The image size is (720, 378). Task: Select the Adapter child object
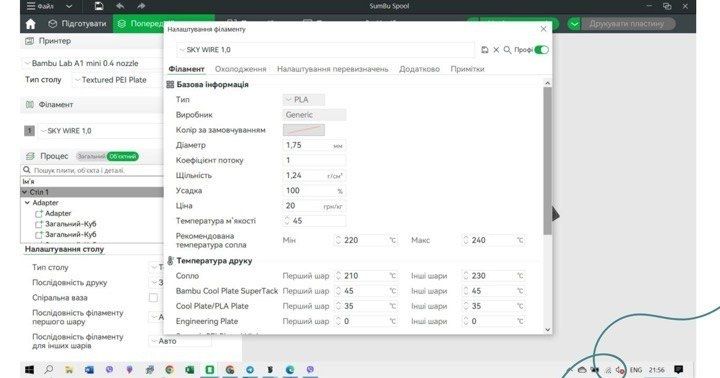pyautogui.click(x=58, y=213)
